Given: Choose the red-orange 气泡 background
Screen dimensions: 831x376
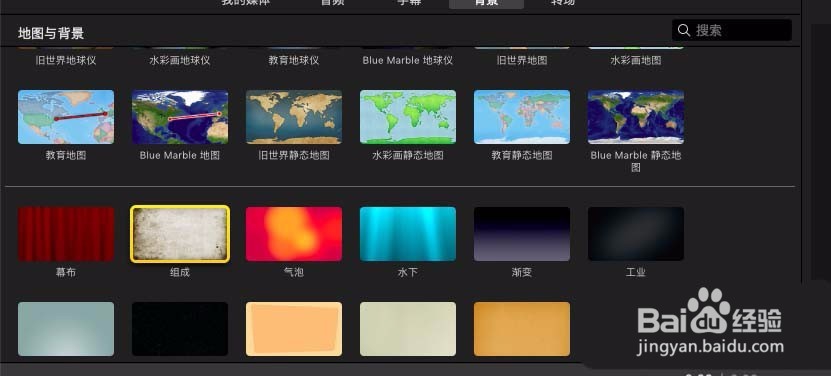Looking at the screenshot, I should click(x=294, y=234).
